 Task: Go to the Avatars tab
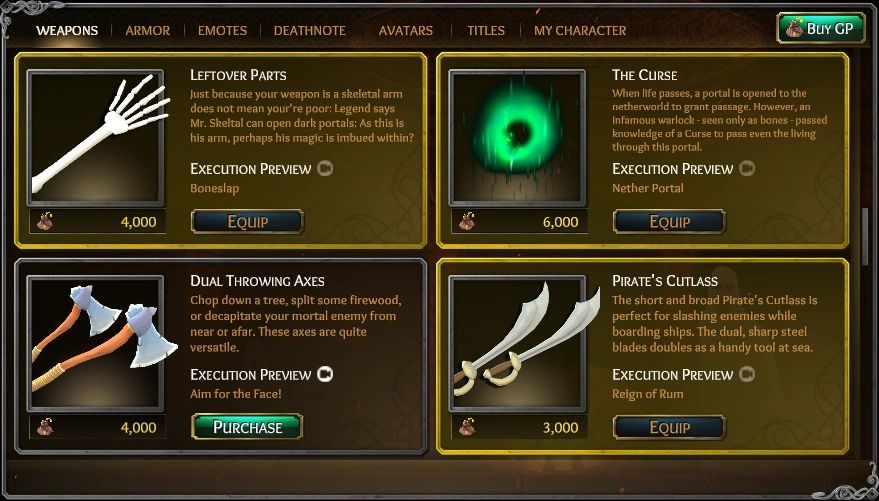tap(405, 30)
